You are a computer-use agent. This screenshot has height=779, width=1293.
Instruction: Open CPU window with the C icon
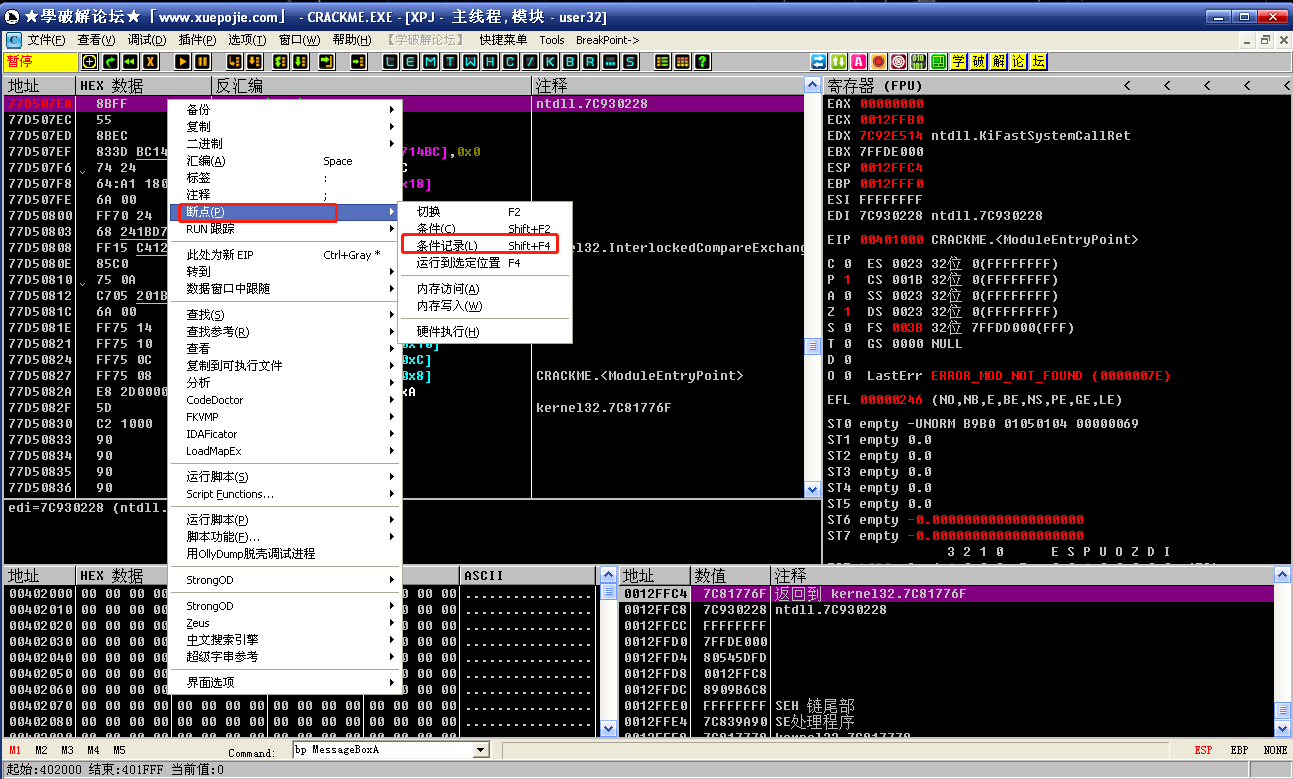click(509, 61)
